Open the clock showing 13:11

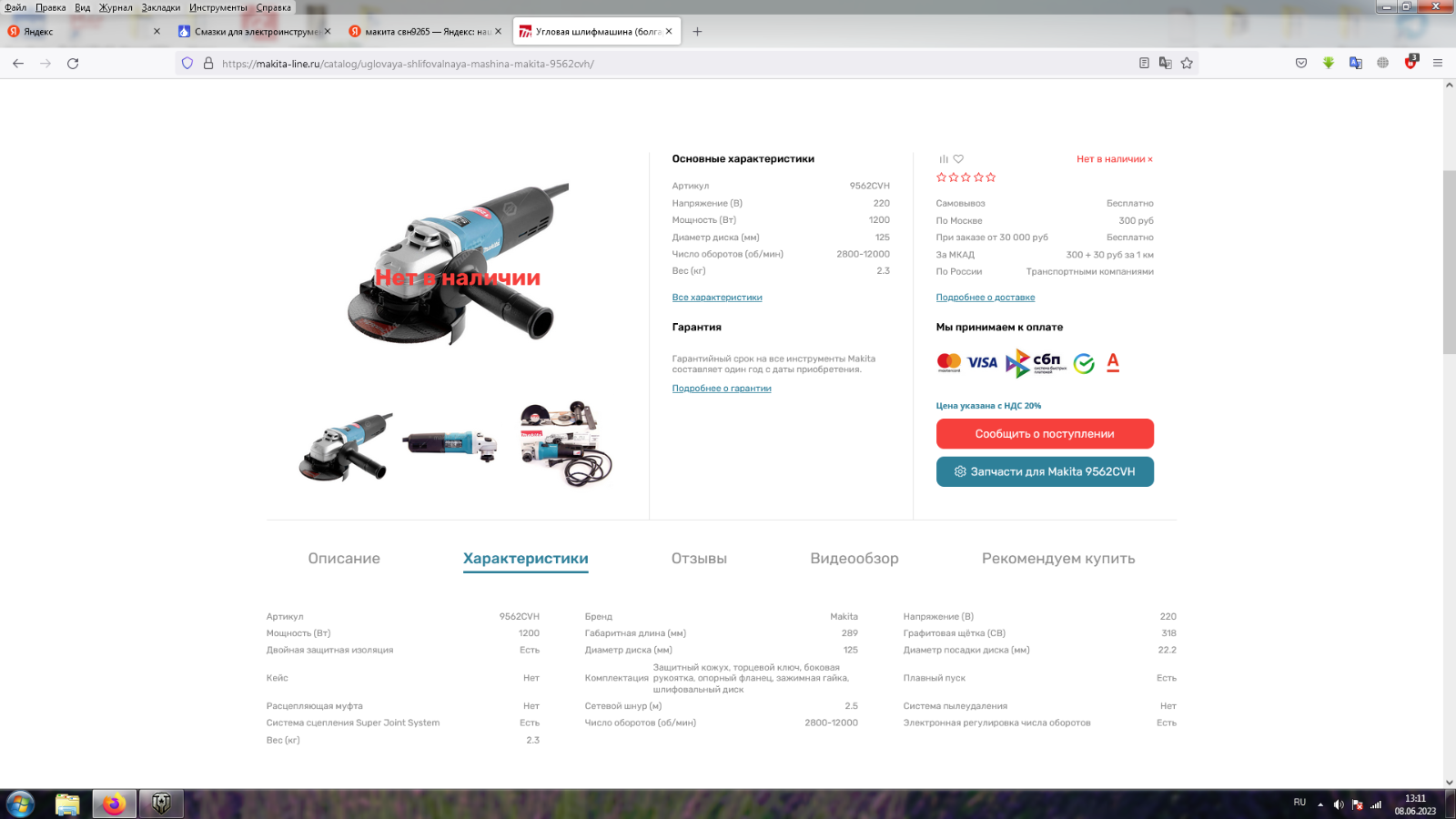tap(1415, 804)
